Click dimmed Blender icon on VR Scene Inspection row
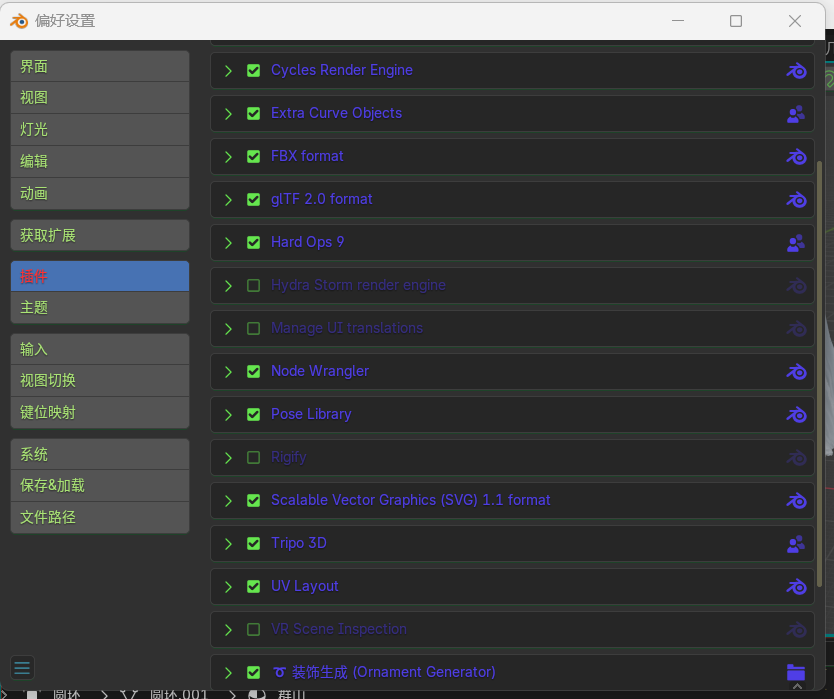This screenshot has height=699, width=834. click(x=796, y=630)
